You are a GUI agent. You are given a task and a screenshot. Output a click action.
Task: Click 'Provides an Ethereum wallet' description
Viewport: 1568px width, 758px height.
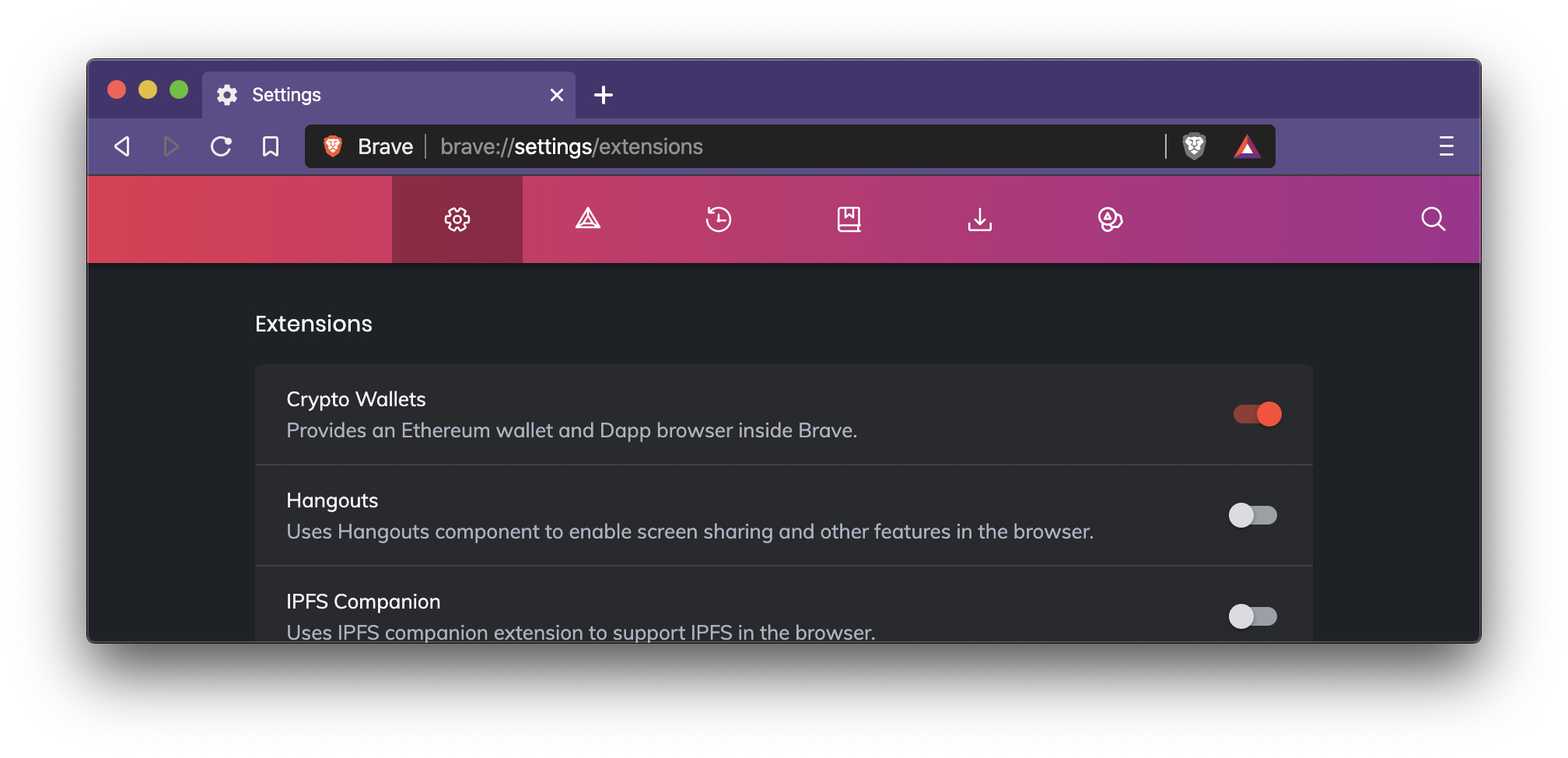(572, 430)
